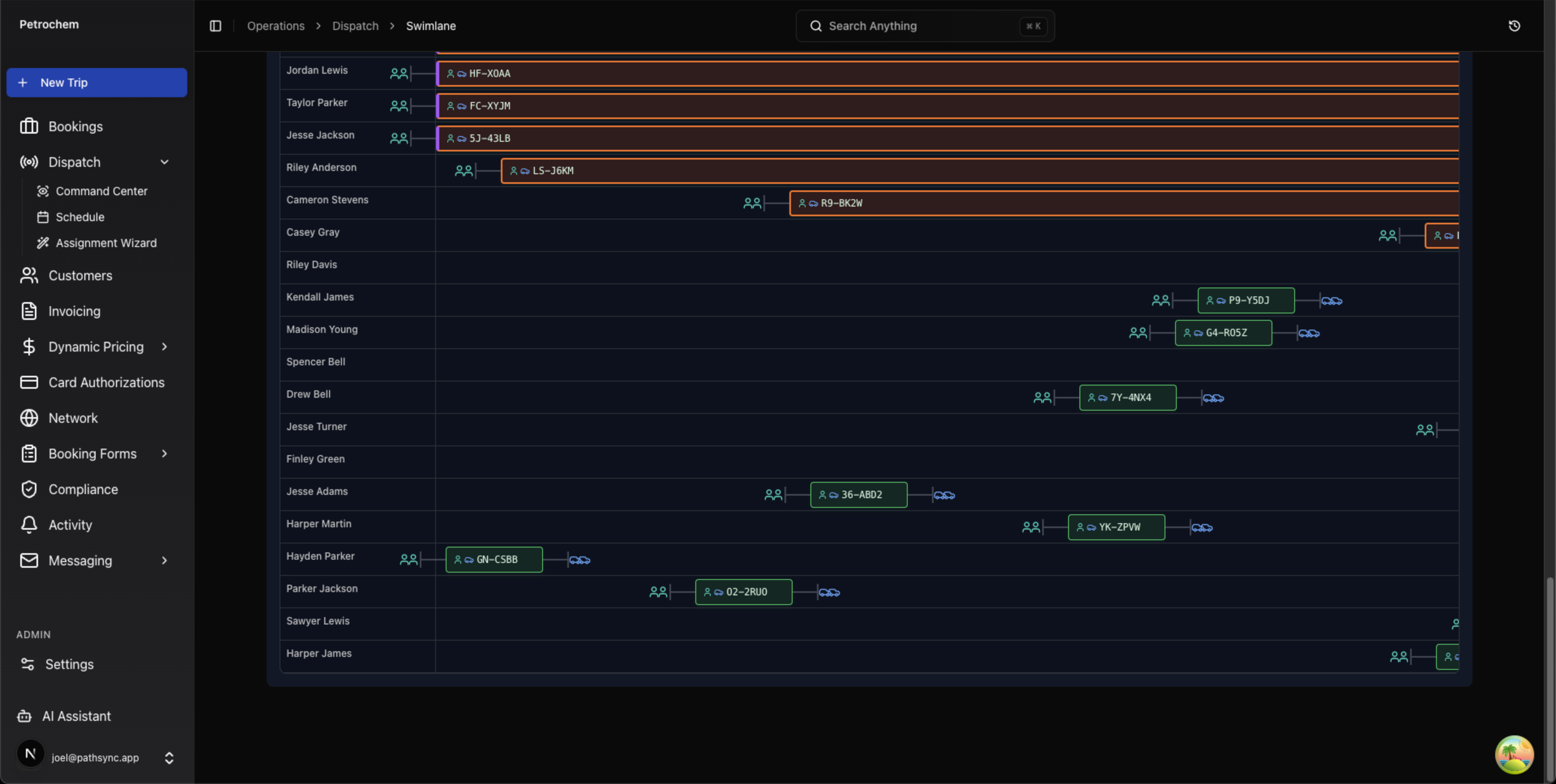Screen dimensions: 1556x784
Task: Click the Command Center icon
Action: (43, 191)
